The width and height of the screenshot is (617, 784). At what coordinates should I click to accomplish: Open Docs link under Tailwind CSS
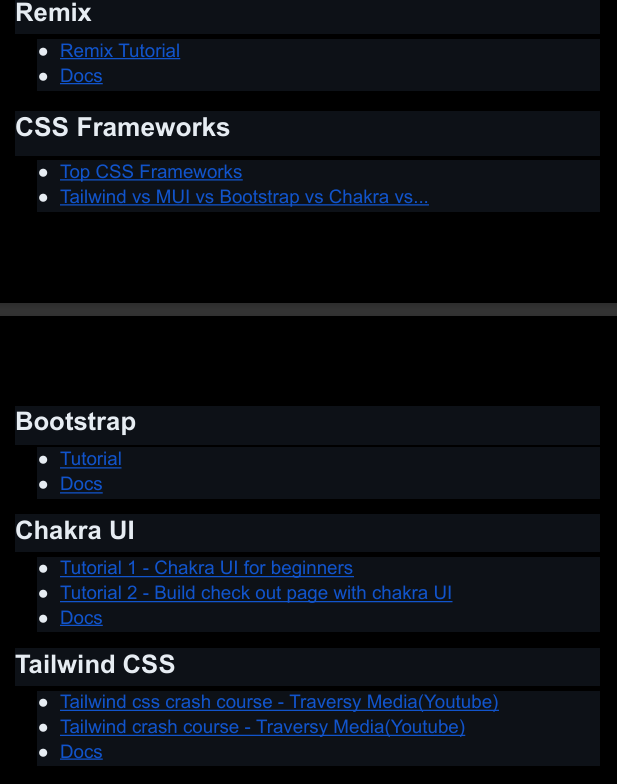click(81, 752)
